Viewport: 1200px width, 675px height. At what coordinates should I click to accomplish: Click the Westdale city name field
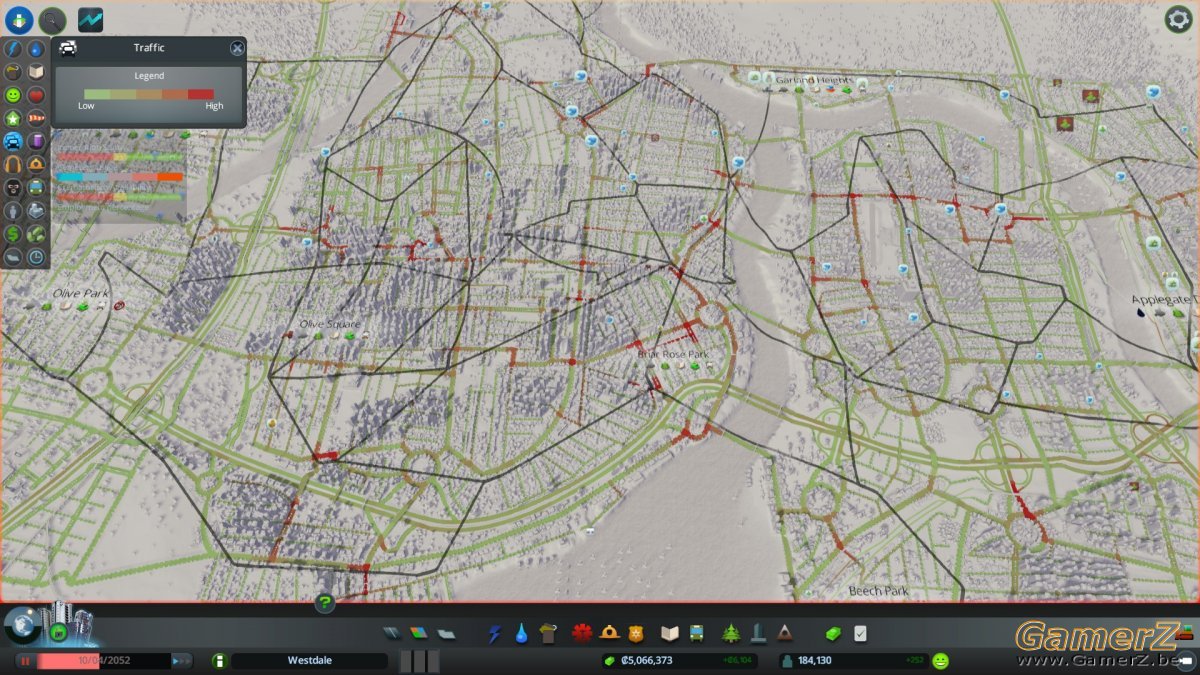309,661
